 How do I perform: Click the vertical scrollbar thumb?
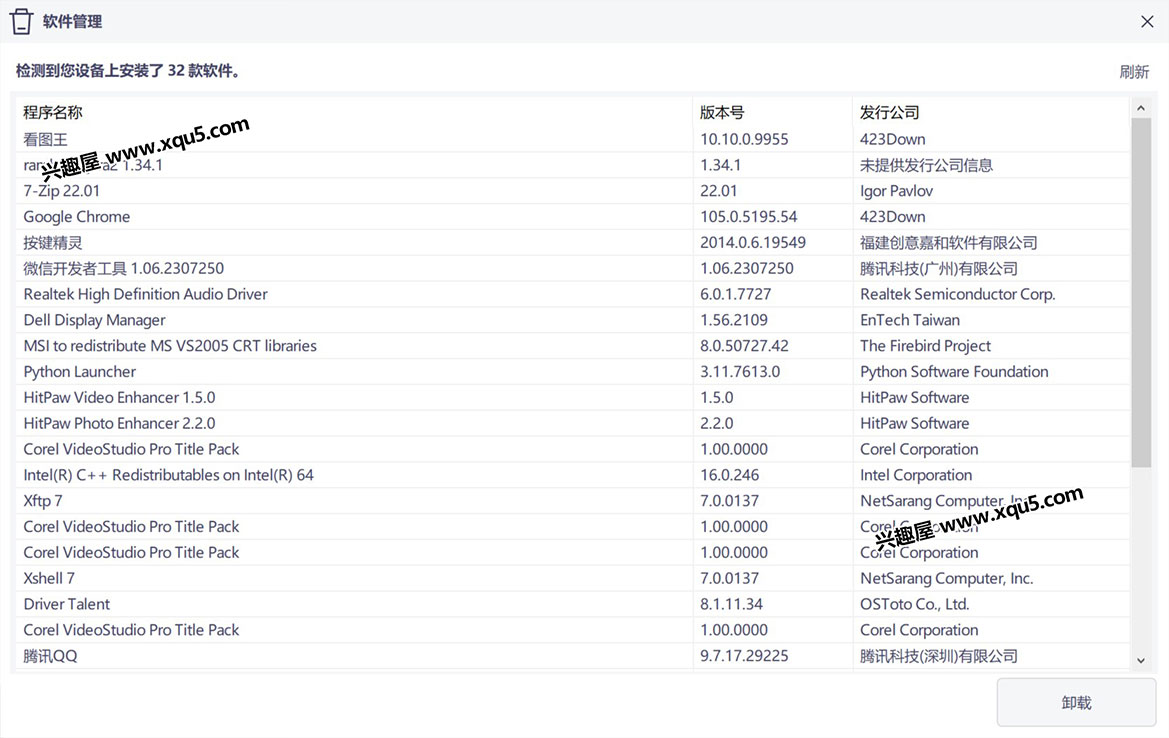[x=1141, y=292]
